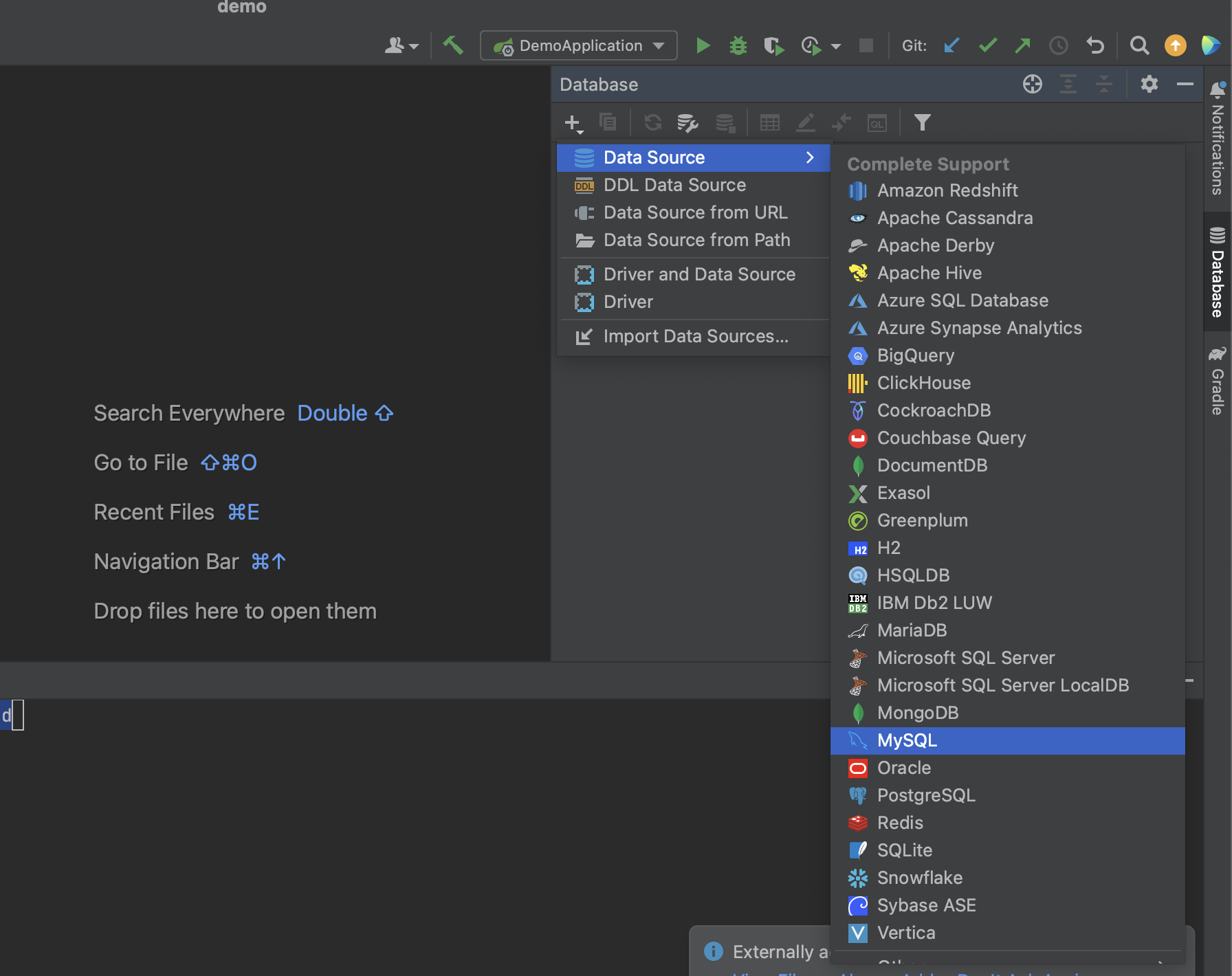
Task: Click the Refresh icon in Database toolbar
Action: (x=652, y=122)
